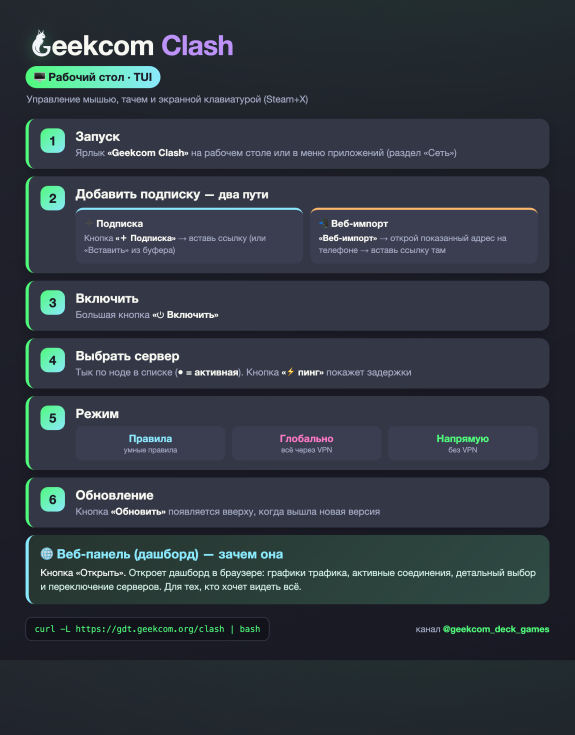This screenshot has height=735, width=575.
Task: Click the step 3 number badge
Action: [52, 303]
